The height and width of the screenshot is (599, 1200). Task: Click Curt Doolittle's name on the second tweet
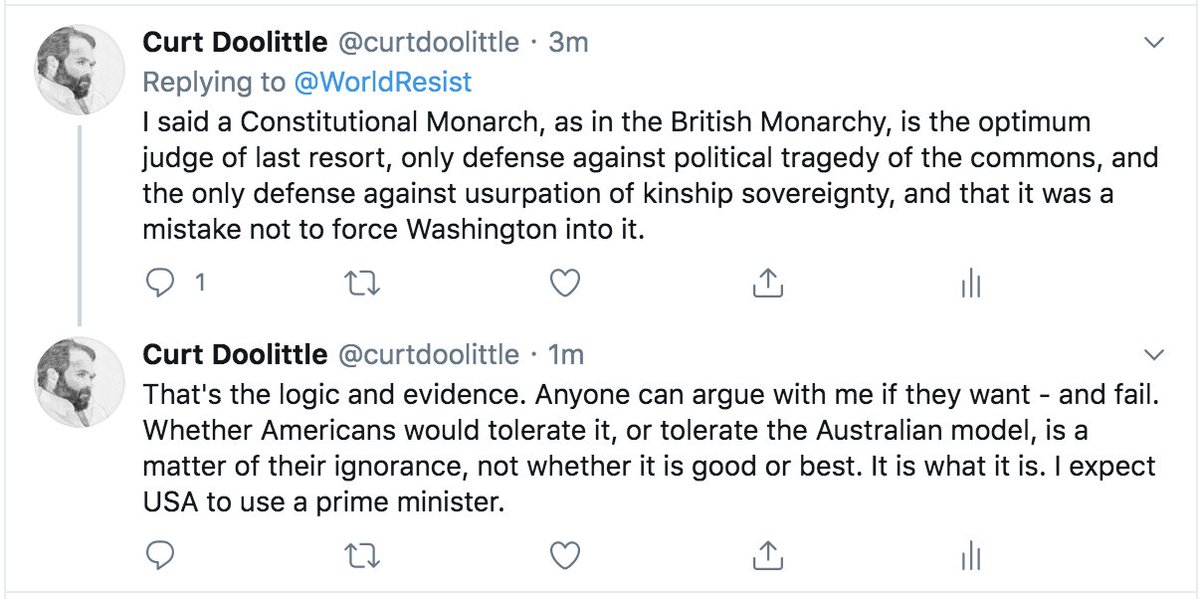[x=235, y=354]
